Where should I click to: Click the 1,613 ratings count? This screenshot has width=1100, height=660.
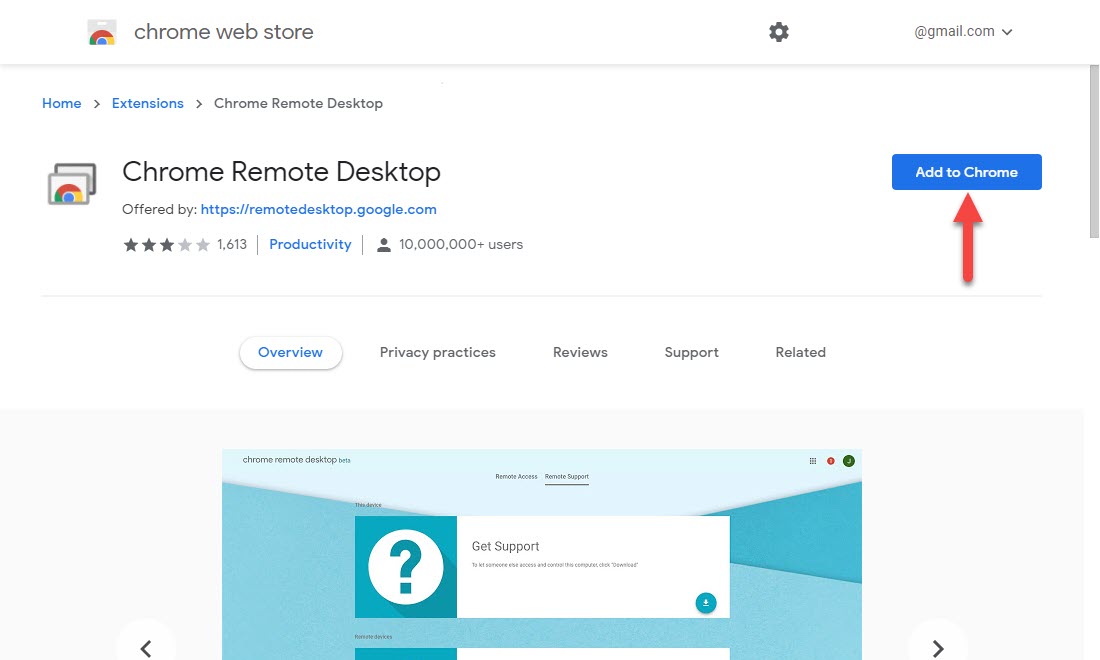[x=232, y=245]
